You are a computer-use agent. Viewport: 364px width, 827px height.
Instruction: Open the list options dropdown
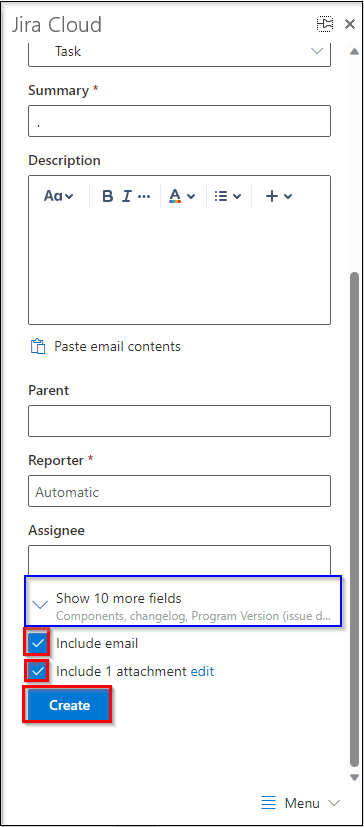(x=228, y=196)
